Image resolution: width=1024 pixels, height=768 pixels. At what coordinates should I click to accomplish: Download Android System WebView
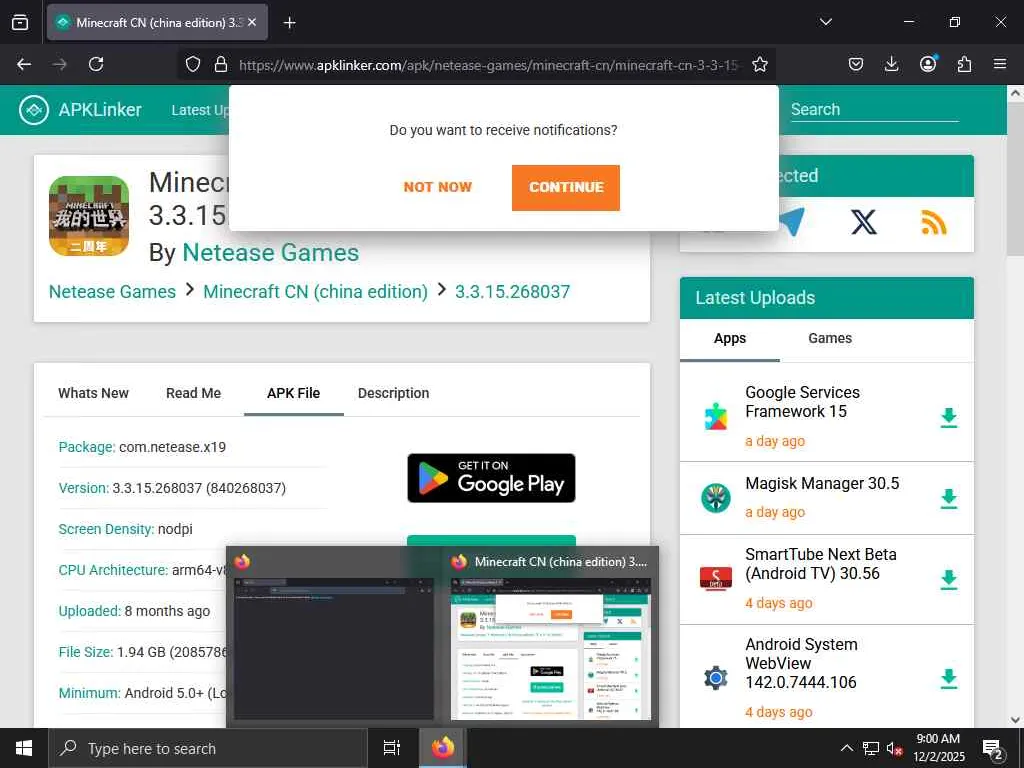click(949, 679)
